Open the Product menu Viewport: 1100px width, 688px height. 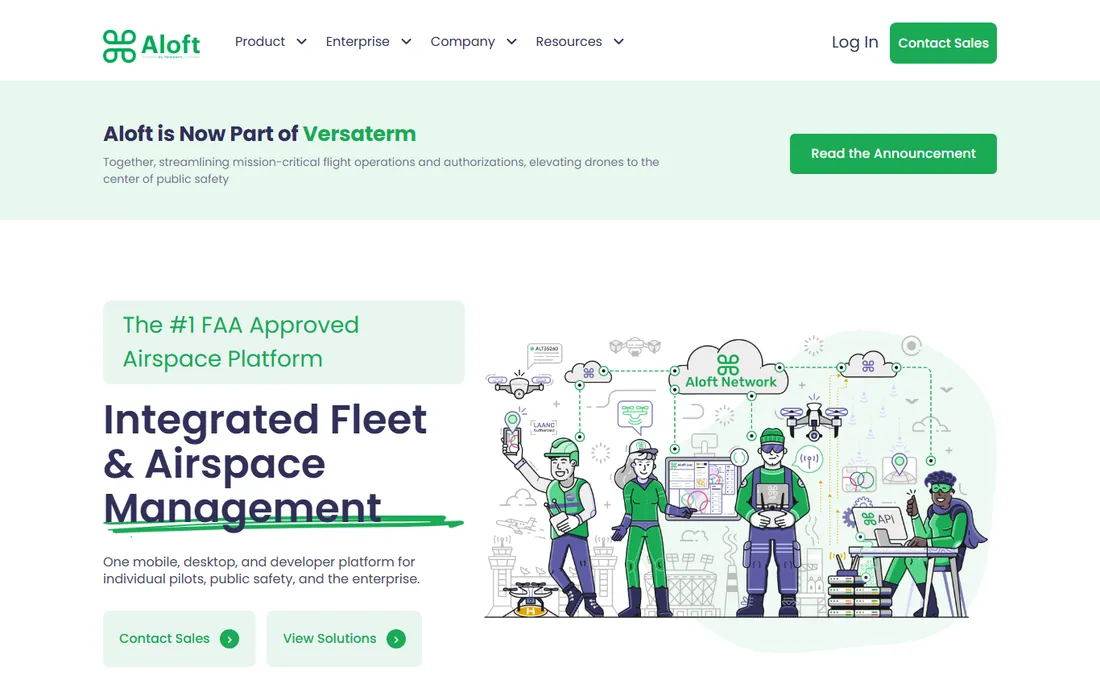[x=260, y=41]
